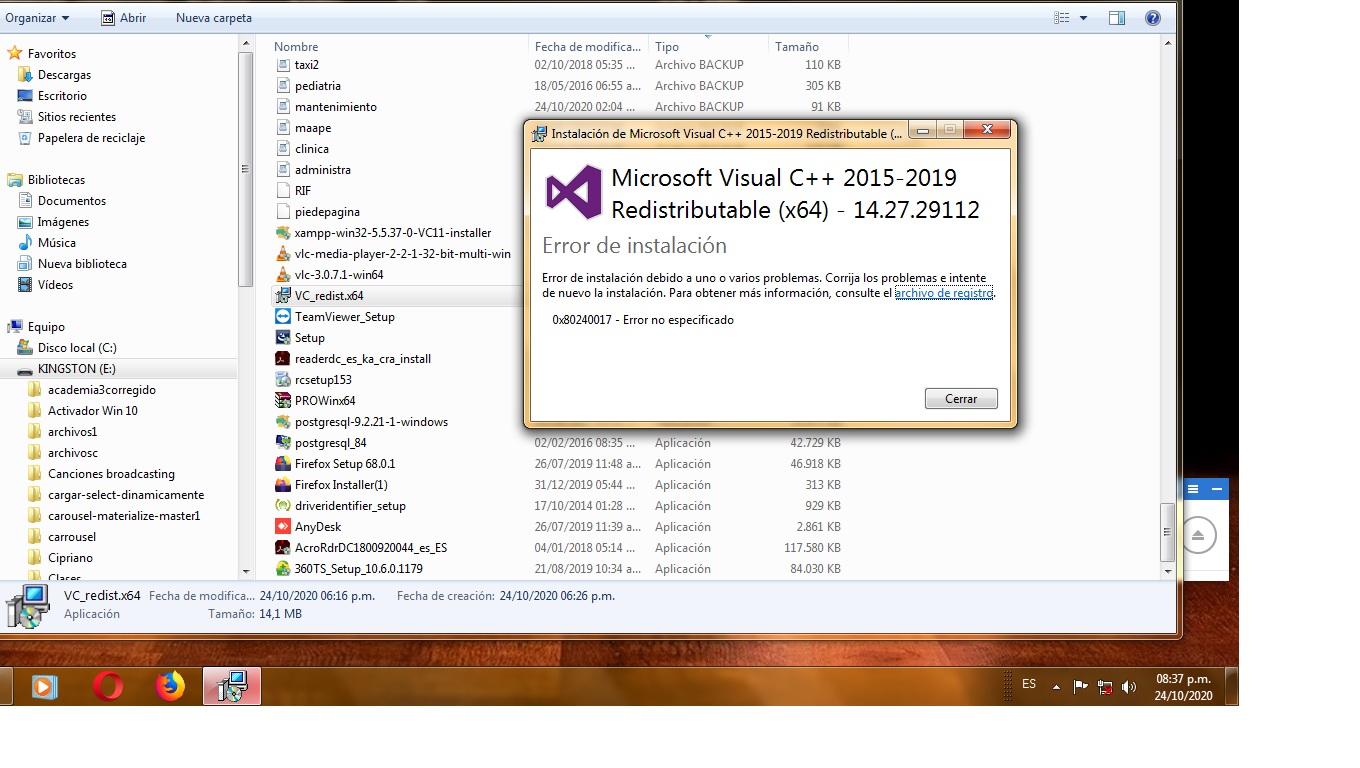Launch Opera from the taskbar
1360x768 pixels.
point(107,686)
